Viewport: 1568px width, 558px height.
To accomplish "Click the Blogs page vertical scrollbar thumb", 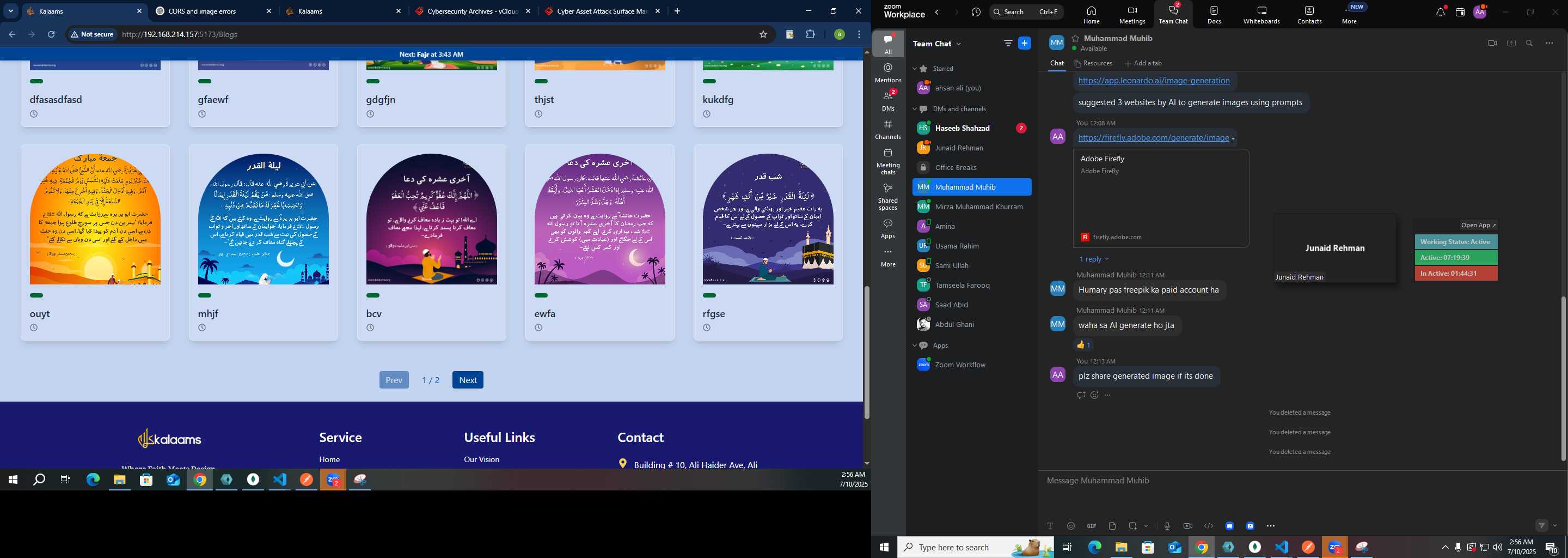I will (x=866, y=352).
